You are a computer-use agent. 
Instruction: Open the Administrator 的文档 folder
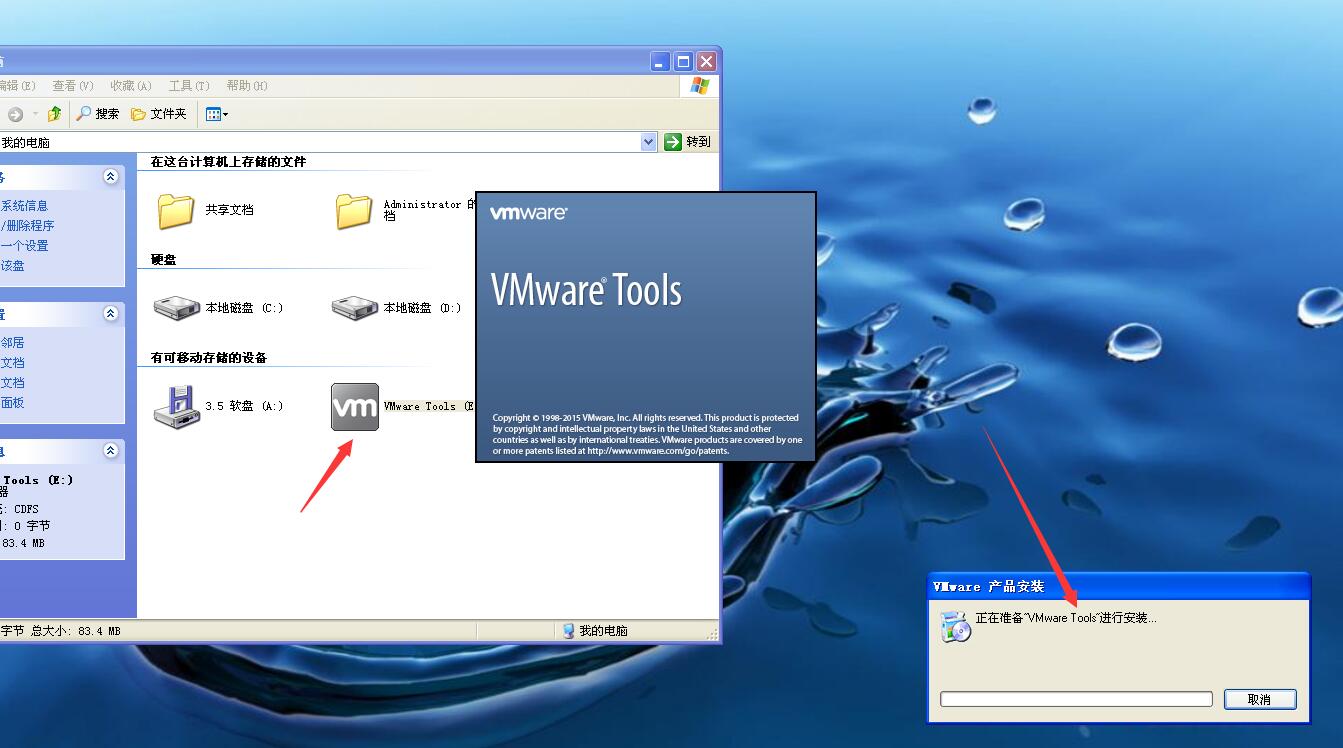pyautogui.click(x=355, y=212)
